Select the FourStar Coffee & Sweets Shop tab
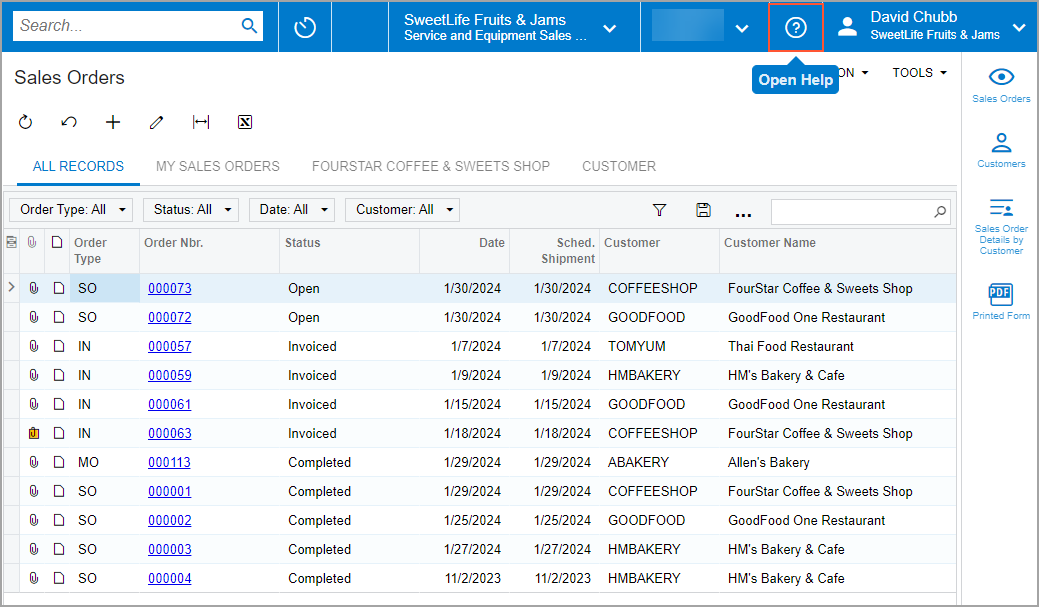This screenshot has height=607, width=1039. 430,166
